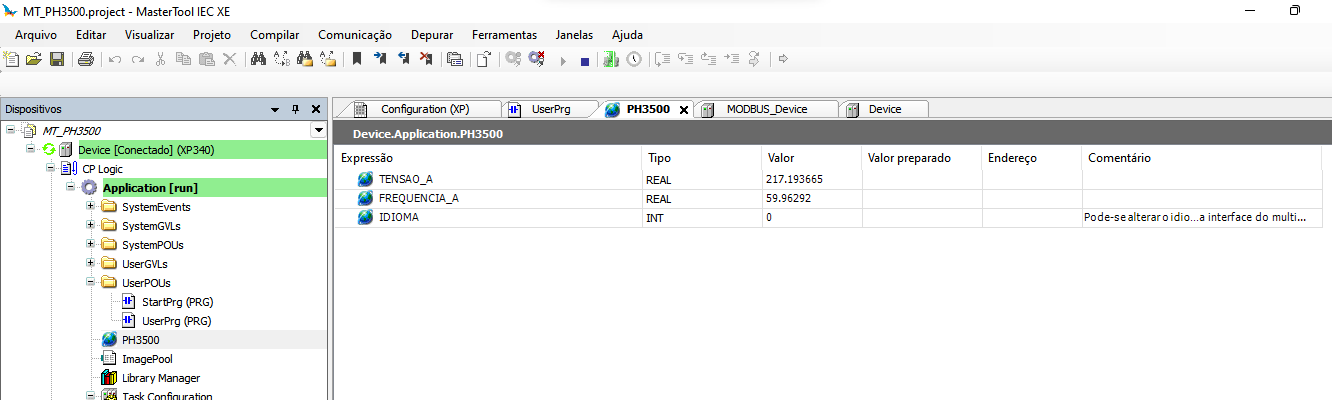The height and width of the screenshot is (400, 1332).
Task: Click the binoculars Find icon
Action: tap(258, 60)
